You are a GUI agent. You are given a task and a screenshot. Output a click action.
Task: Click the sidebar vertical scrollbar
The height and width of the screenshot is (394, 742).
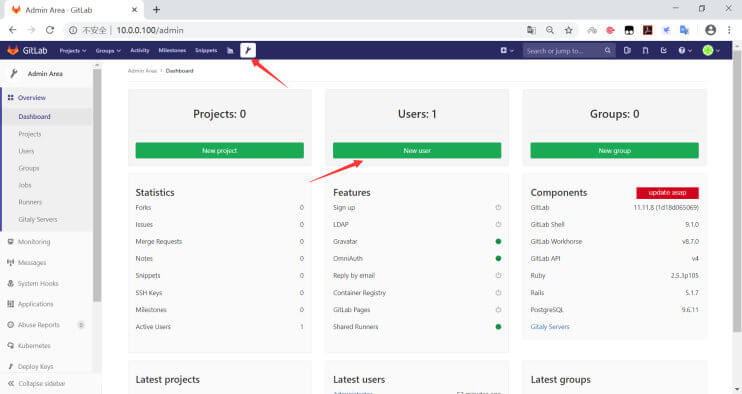pos(97,184)
